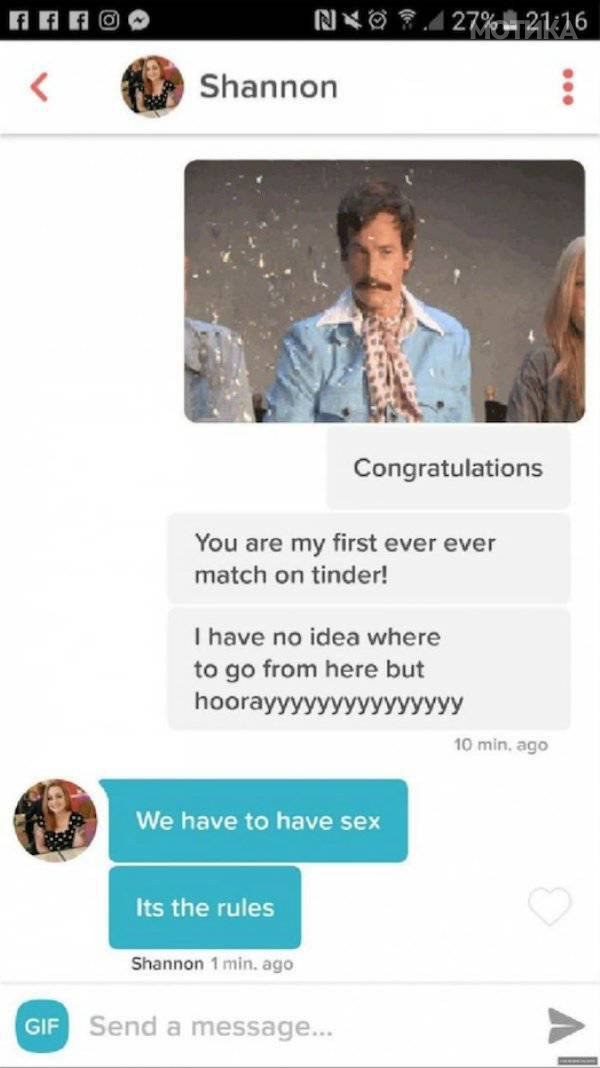Tap Shannon's avatar beside her messages

[x=55, y=820]
